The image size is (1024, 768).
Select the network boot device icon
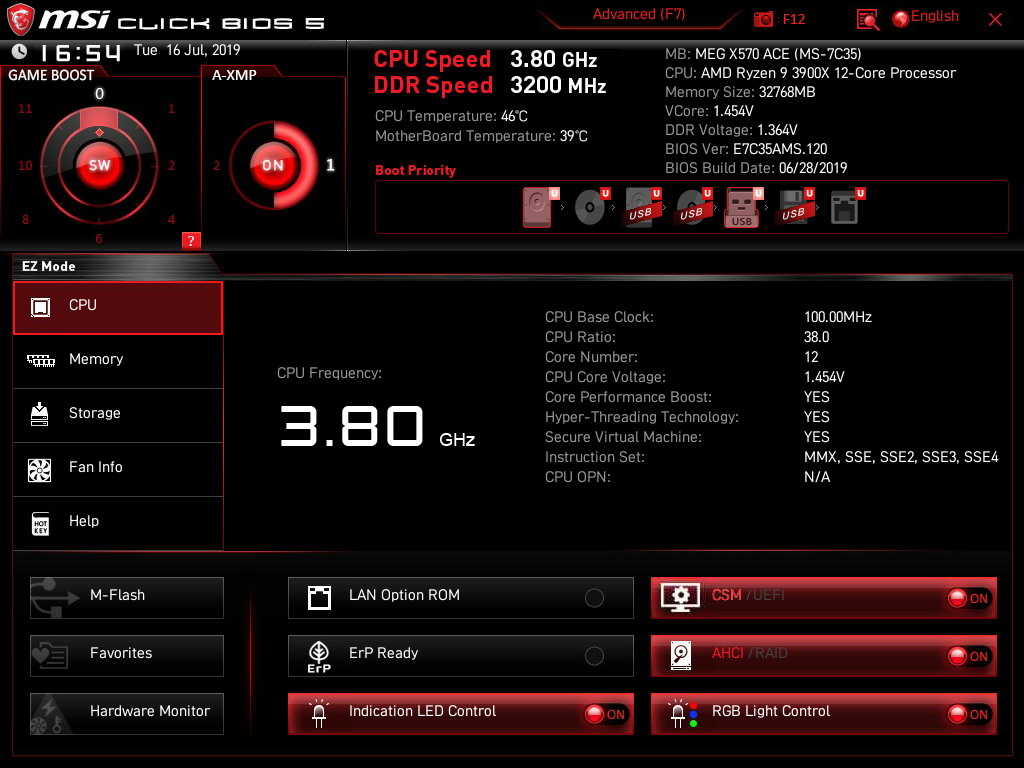coord(846,207)
